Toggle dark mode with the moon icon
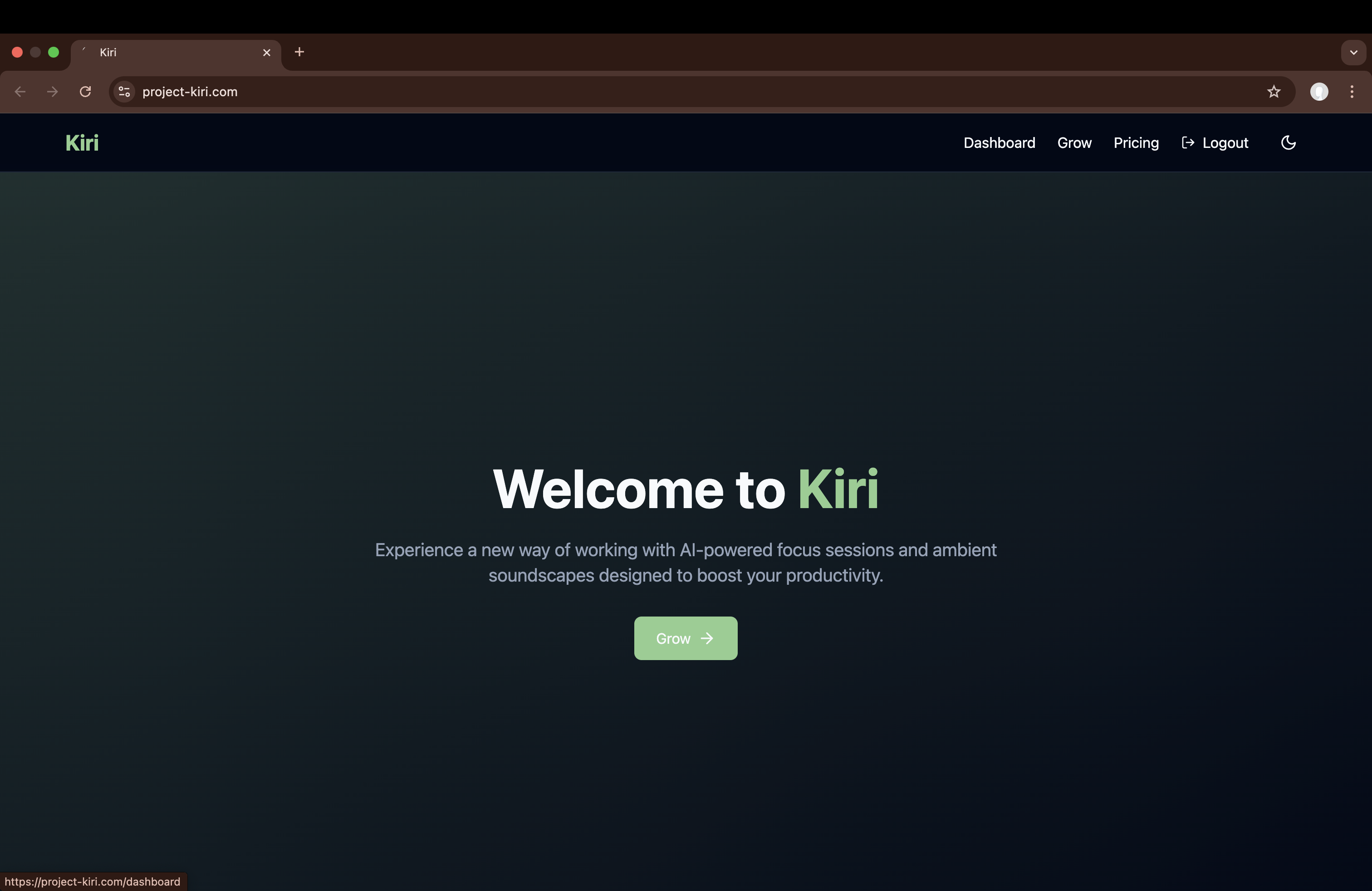 click(x=1288, y=142)
